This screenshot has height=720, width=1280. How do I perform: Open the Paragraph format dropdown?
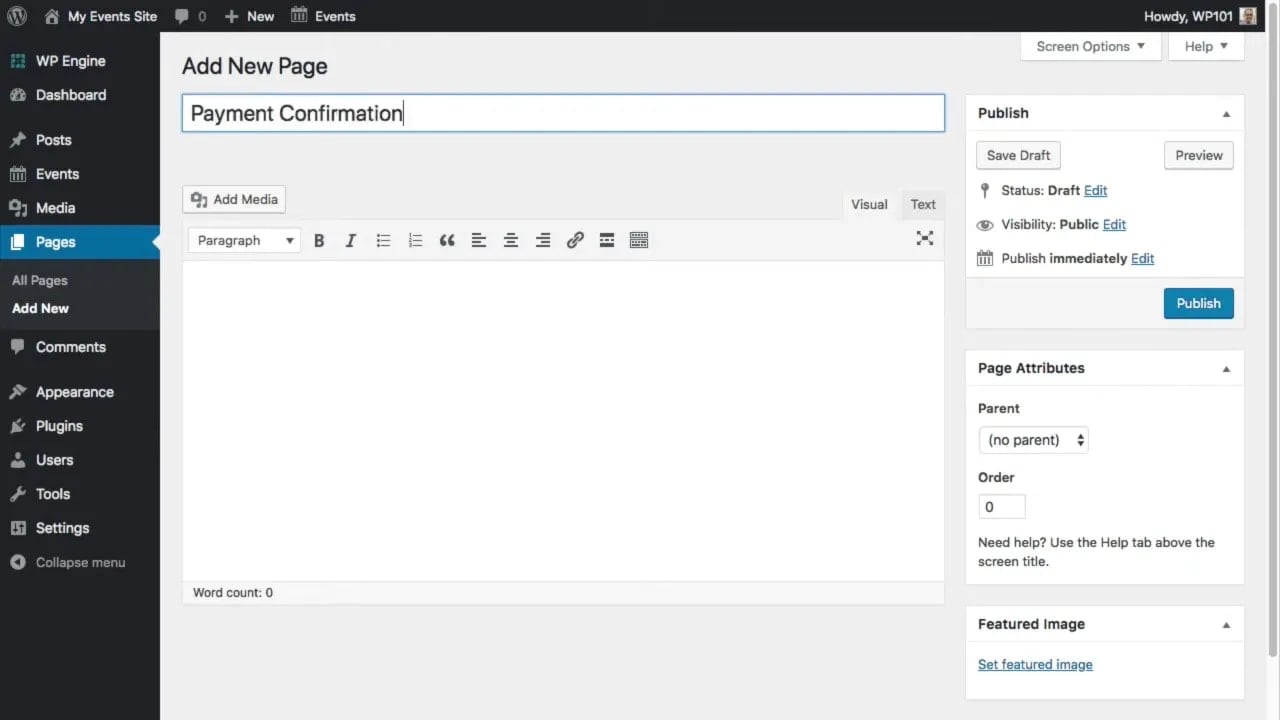(245, 240)
